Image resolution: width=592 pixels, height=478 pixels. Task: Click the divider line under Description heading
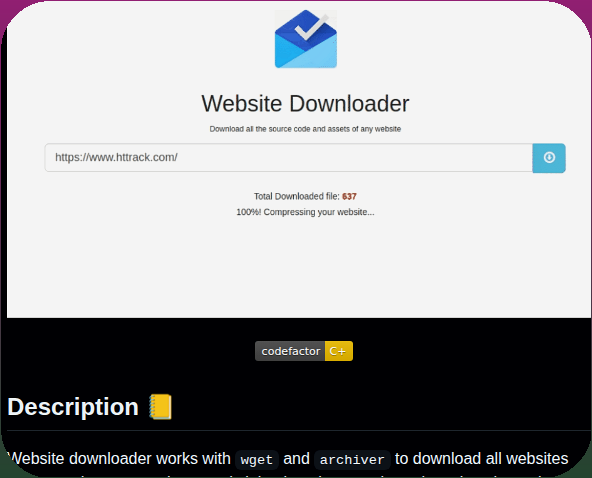[x=299, y=430]
